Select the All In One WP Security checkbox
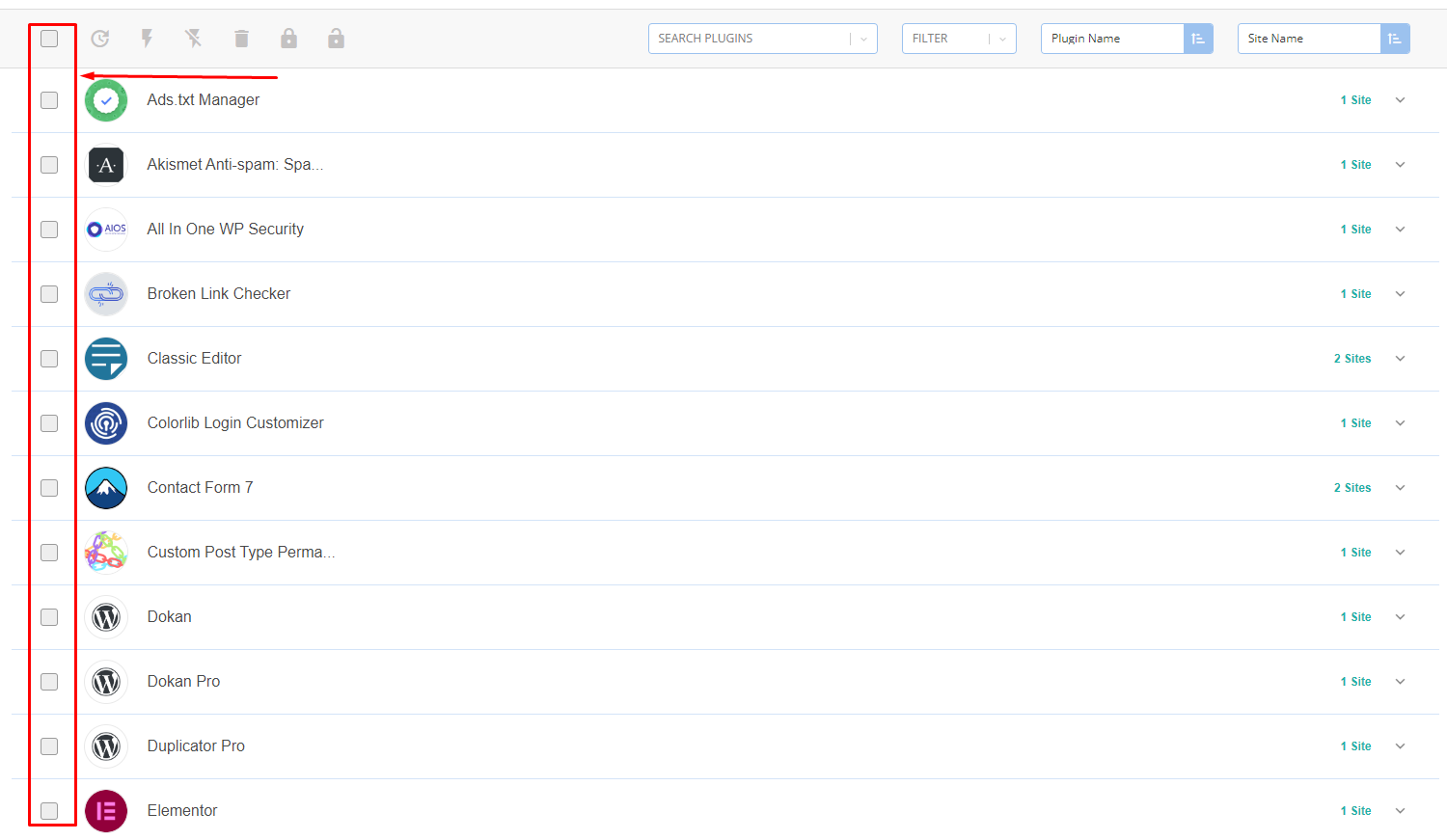The width and height of the screenshot is (1447, 840). click(49, 230)
